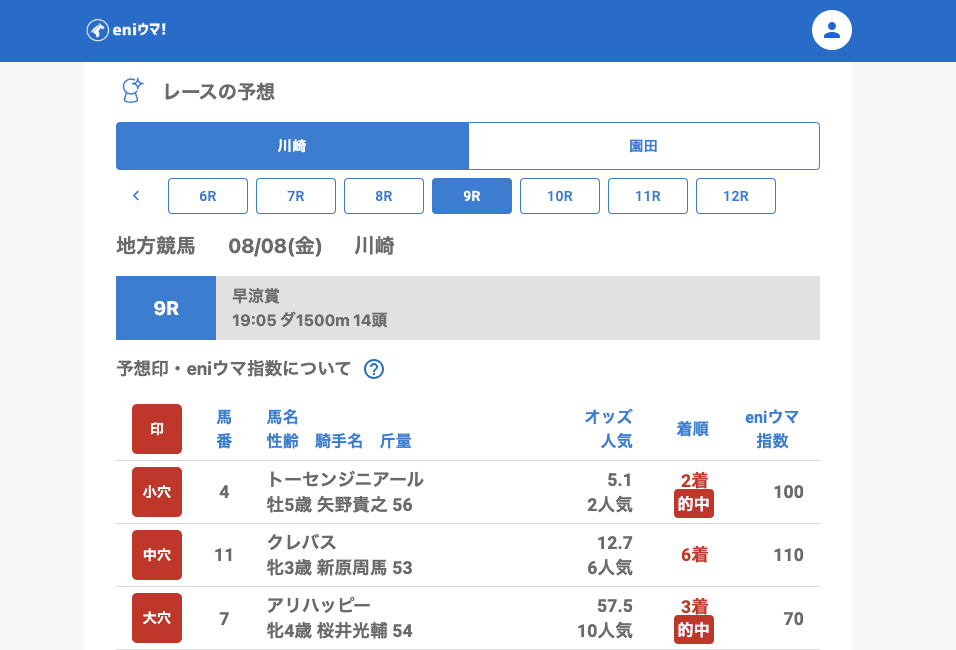The width and height of the screenshot is (956, 650).
Task: Select race 6R
Action: point(208,196)
